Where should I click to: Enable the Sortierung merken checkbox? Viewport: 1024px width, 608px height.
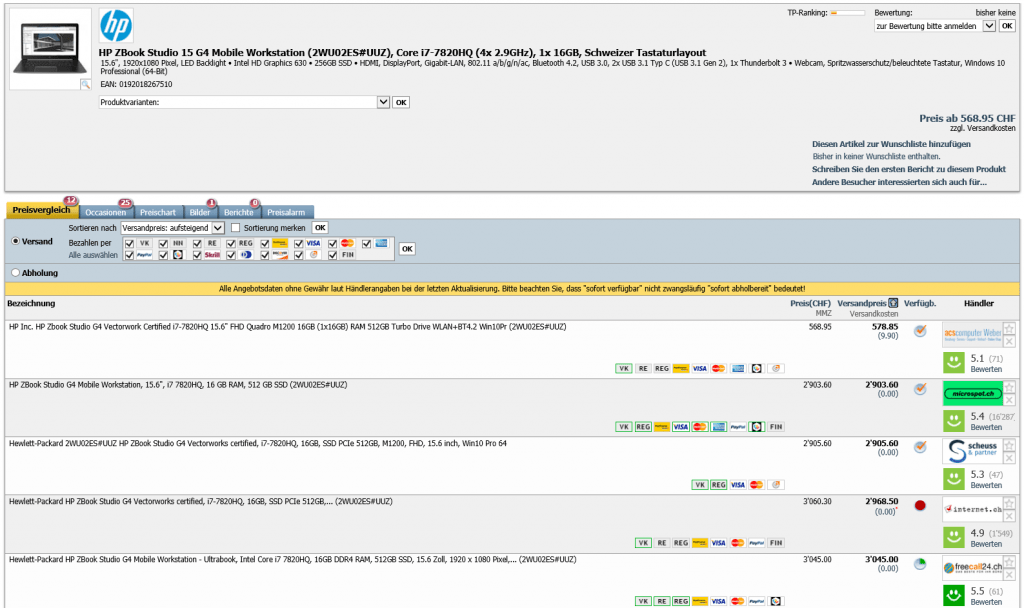pos(236,228)
